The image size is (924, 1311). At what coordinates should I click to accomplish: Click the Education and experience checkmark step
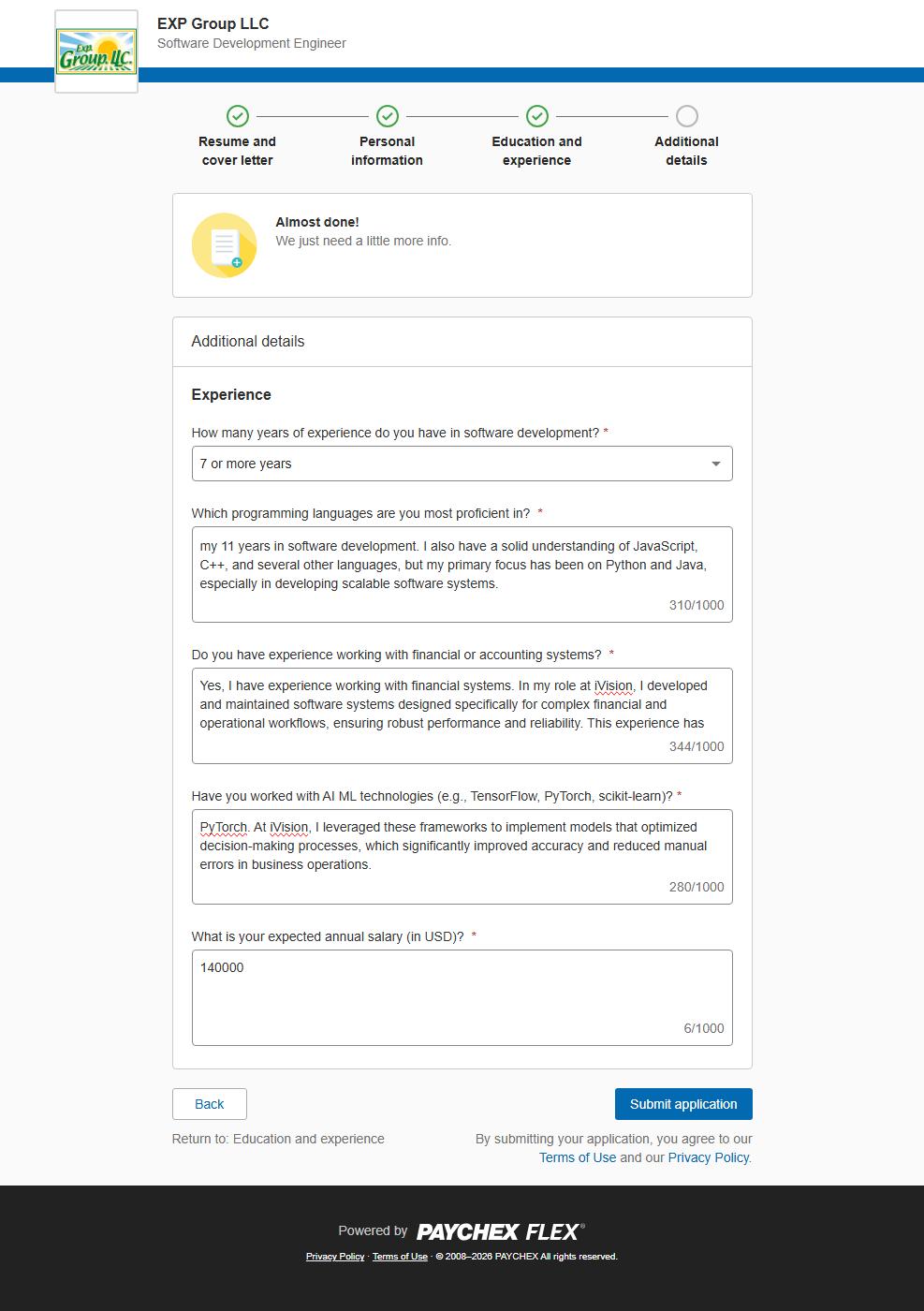click(x=537, y=116)
